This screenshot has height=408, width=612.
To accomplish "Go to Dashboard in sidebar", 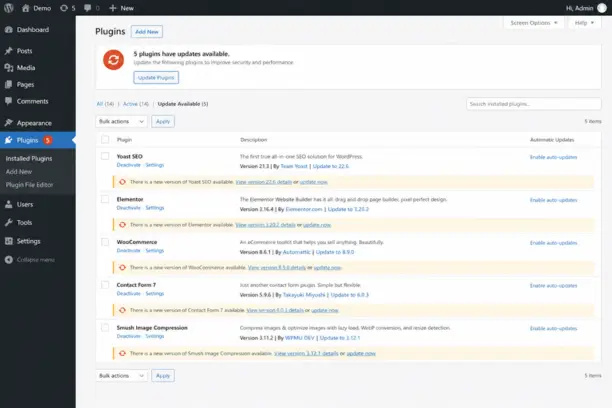I will click(x=33, y=30).
